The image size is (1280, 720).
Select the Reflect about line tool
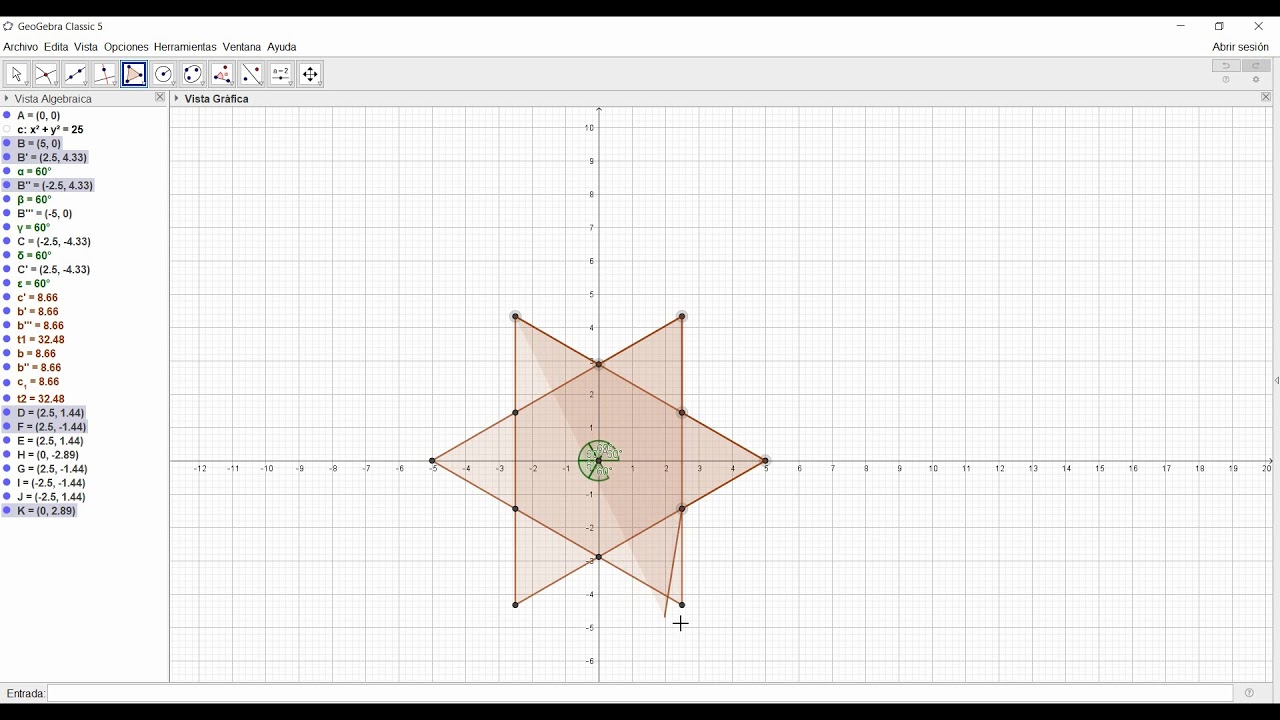pos(252,74)
